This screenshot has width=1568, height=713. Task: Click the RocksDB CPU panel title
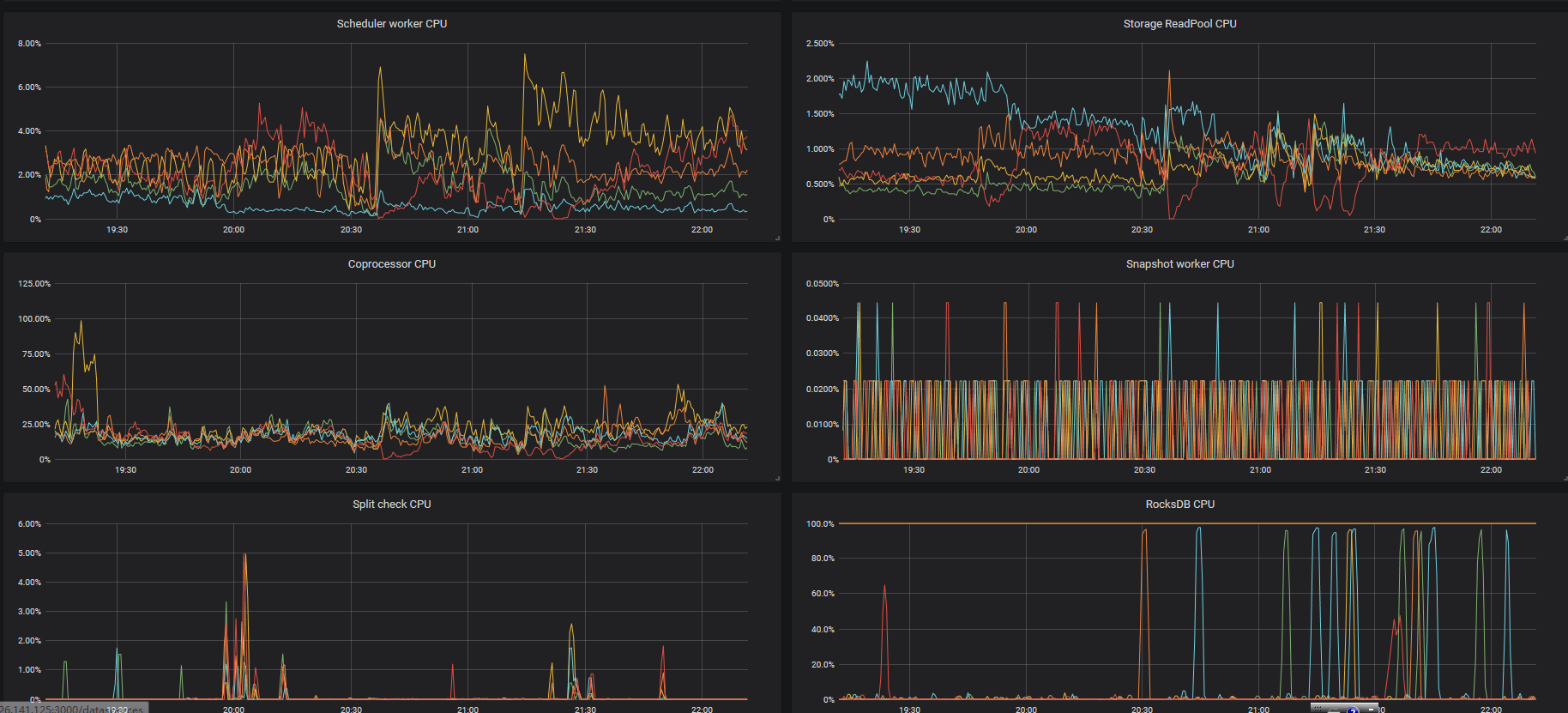point(1179,505)
